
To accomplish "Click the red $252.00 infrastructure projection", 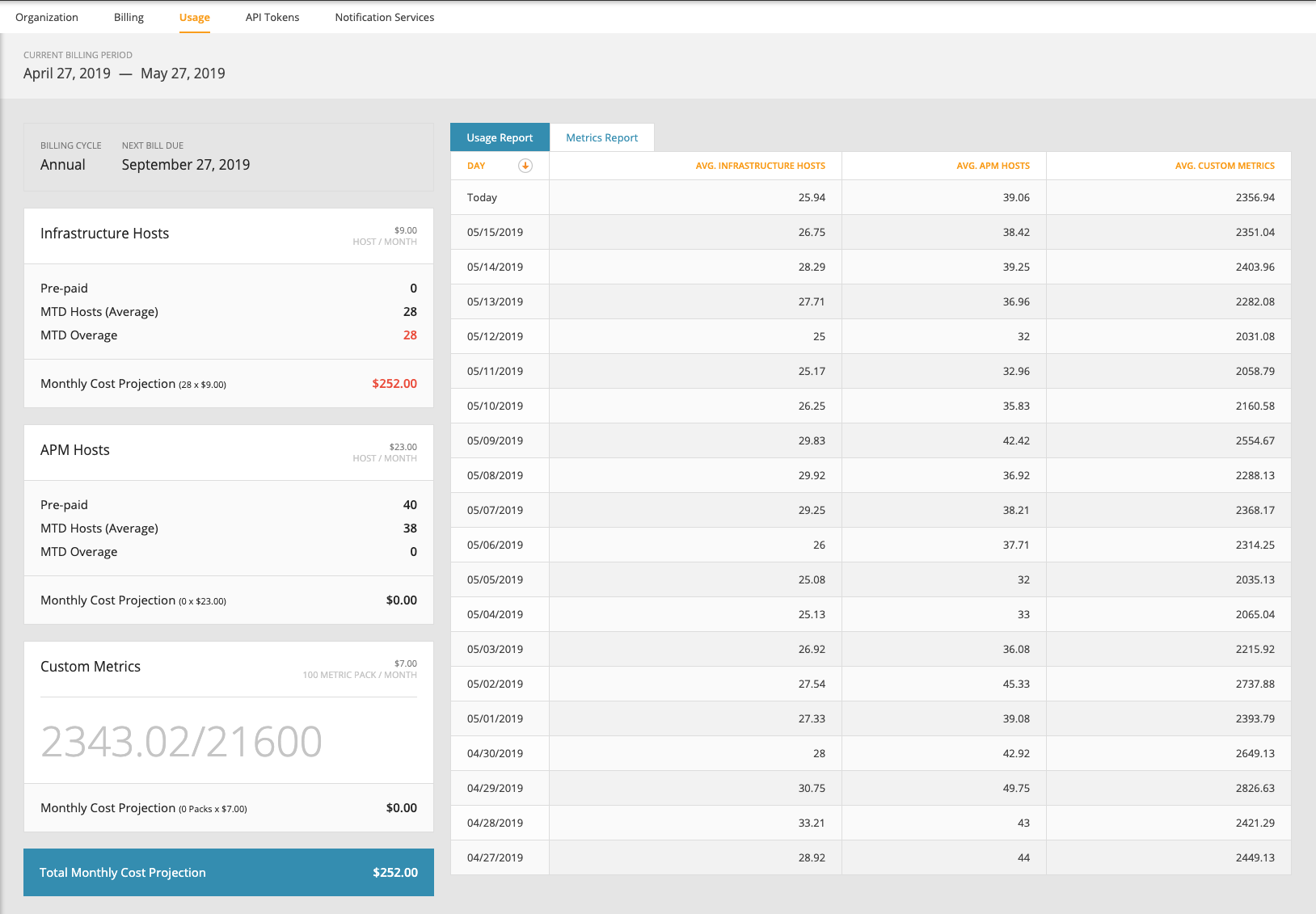I will pyautogui.click(x=394, y=384).
